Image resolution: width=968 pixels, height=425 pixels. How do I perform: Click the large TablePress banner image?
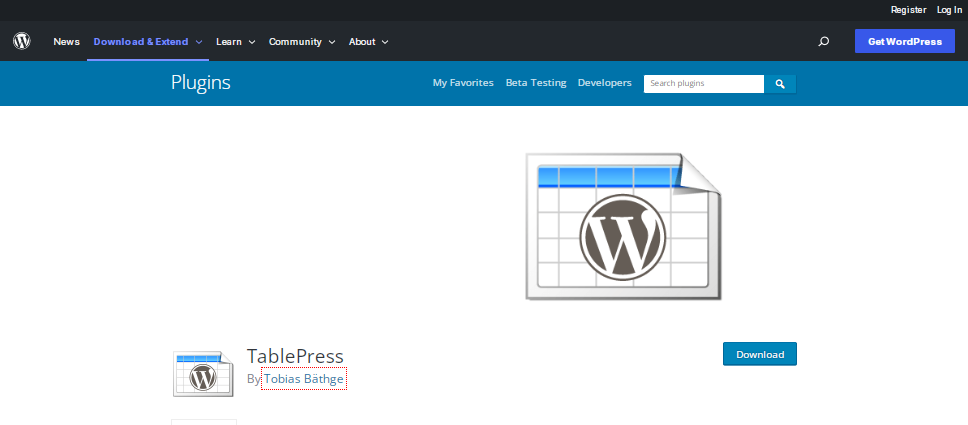622,226
